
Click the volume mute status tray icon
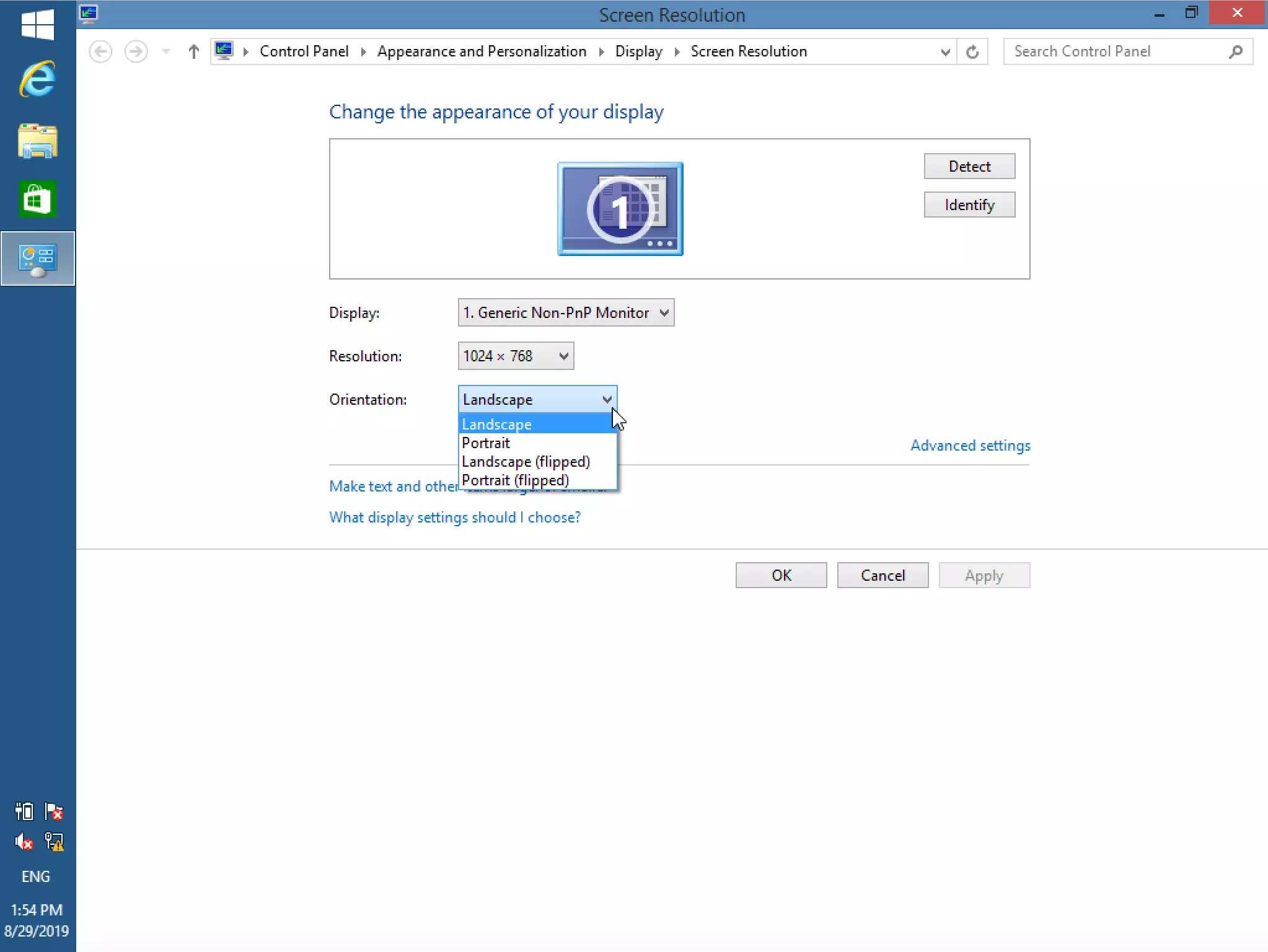(22, 841)
